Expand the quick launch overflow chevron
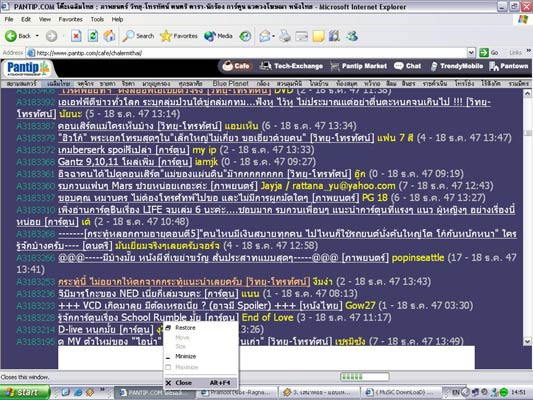 (x=102, y=390)
